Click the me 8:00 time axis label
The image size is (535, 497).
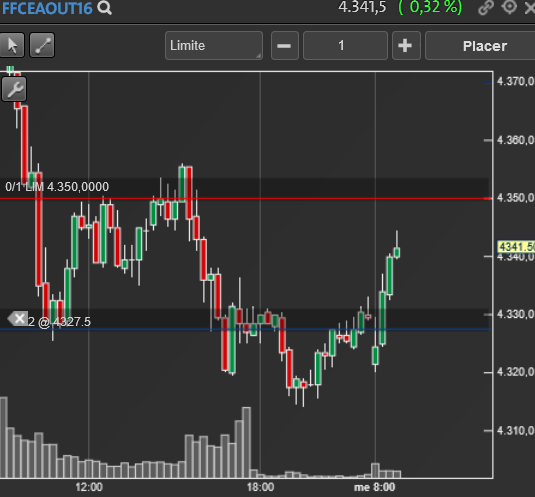tap(375, 487)
